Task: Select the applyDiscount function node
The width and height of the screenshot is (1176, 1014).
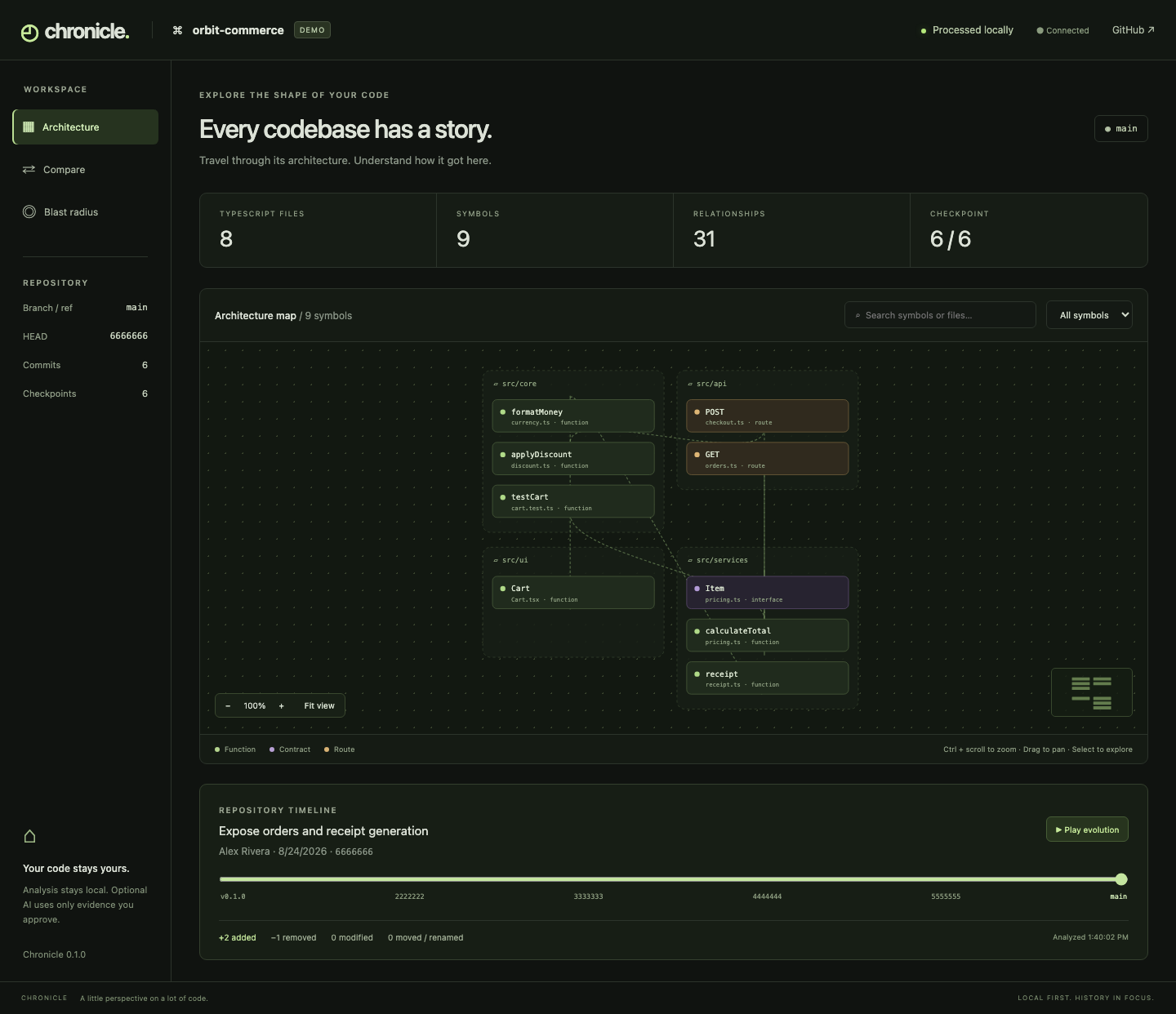Action: [x=573, y=459]
